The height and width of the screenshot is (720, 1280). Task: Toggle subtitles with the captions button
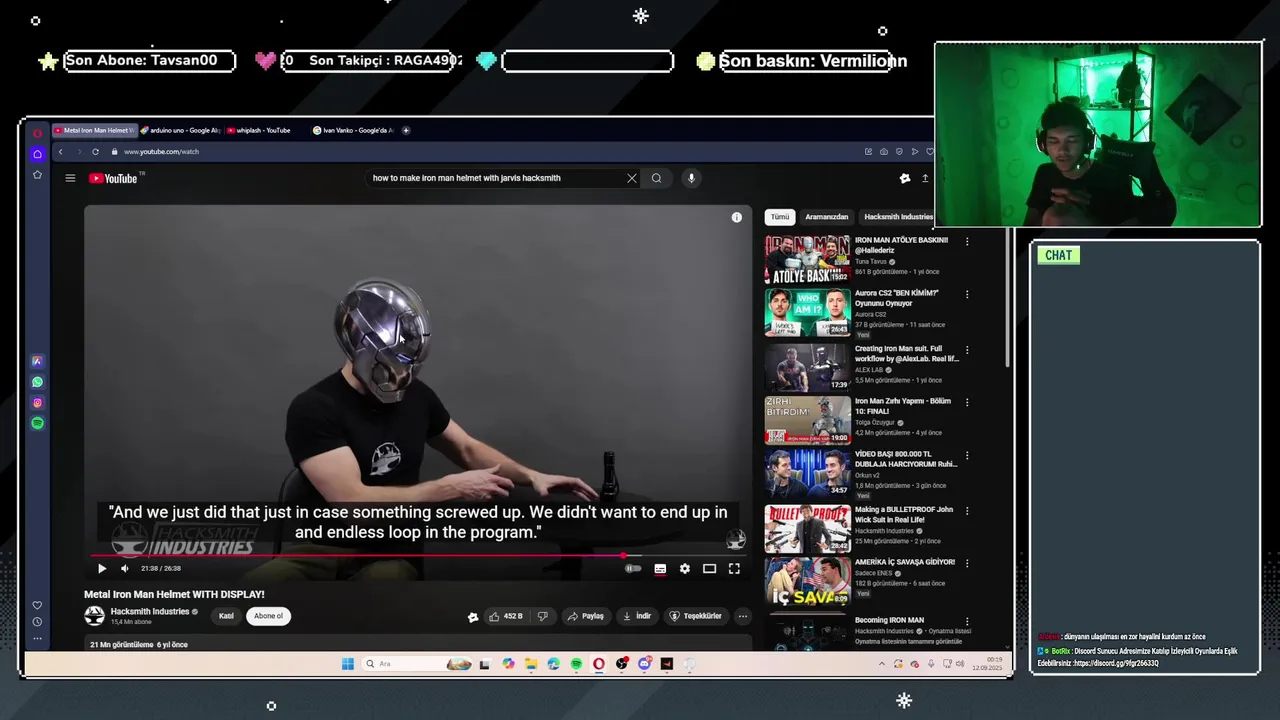660,568
